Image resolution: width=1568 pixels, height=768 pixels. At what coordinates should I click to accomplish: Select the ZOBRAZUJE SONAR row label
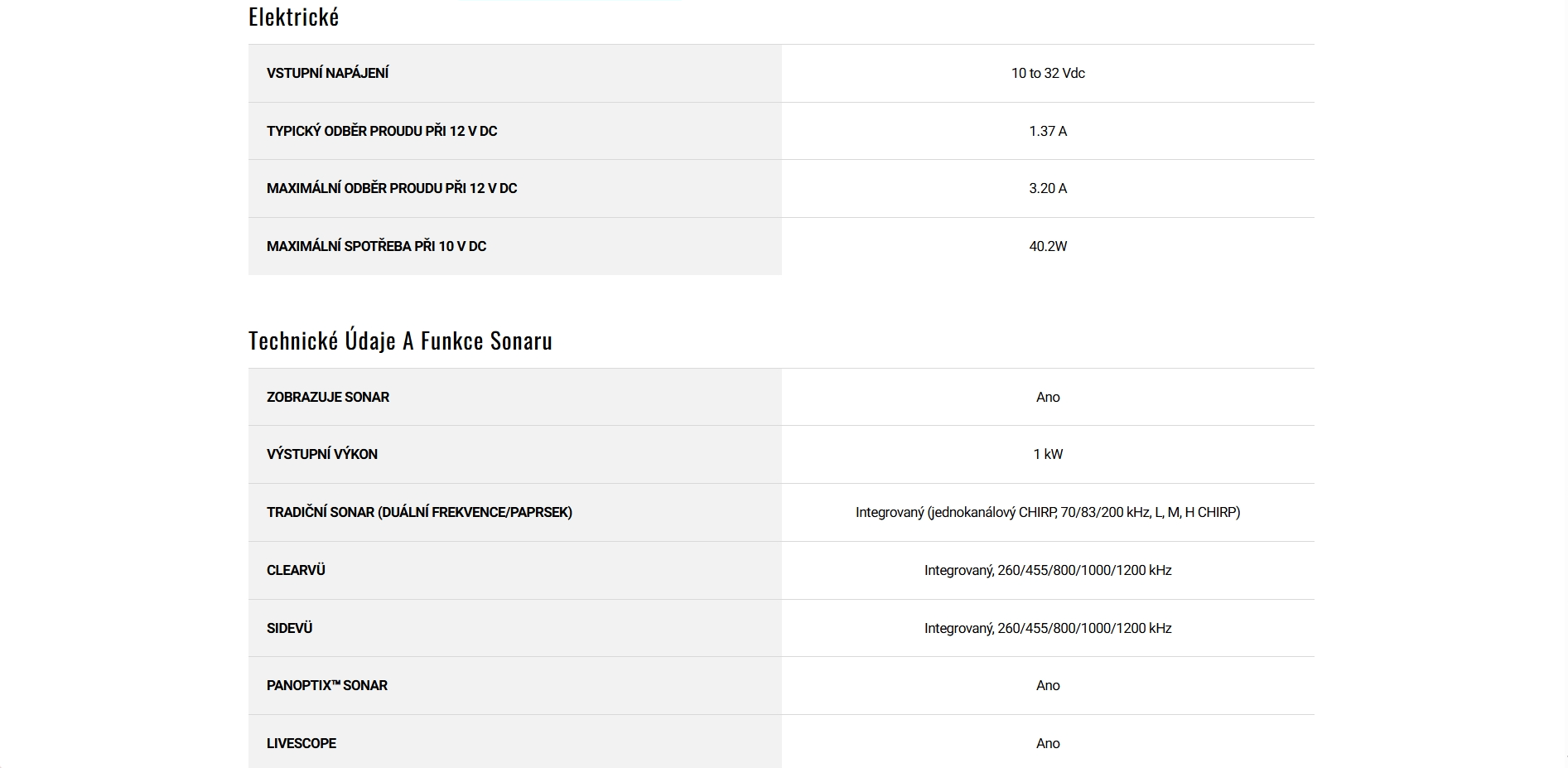pyautogui.click(x=327, y=397)
